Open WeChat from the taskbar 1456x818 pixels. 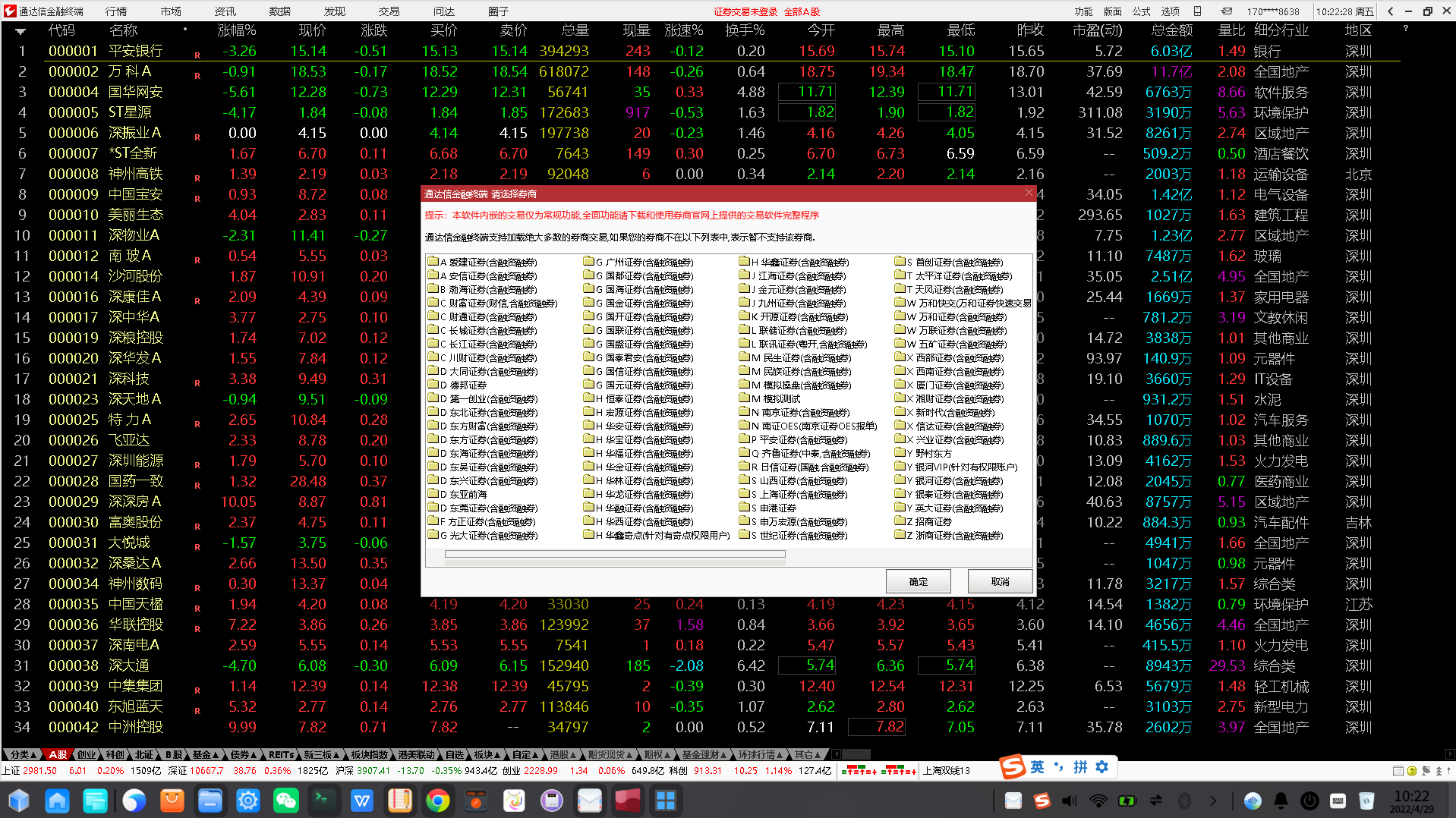[x=286, y=801]
